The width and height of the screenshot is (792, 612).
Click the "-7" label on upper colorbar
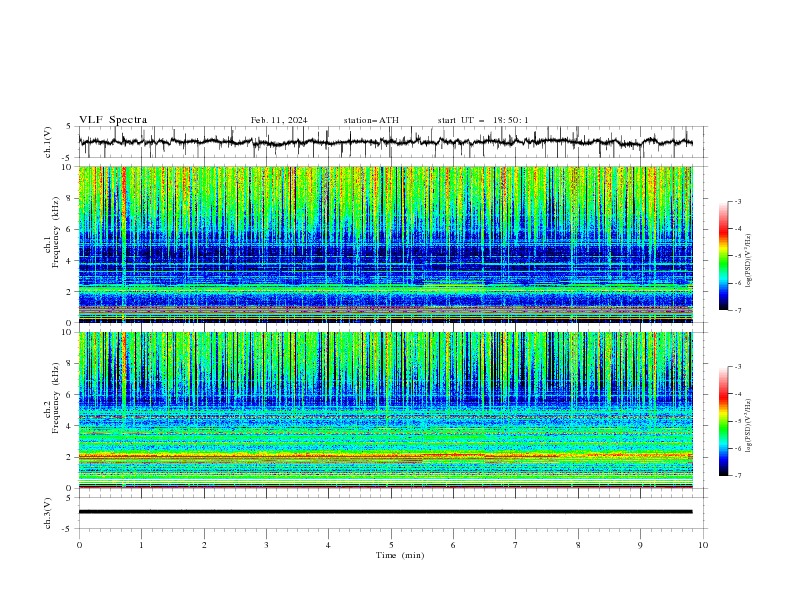click(737, 310)
